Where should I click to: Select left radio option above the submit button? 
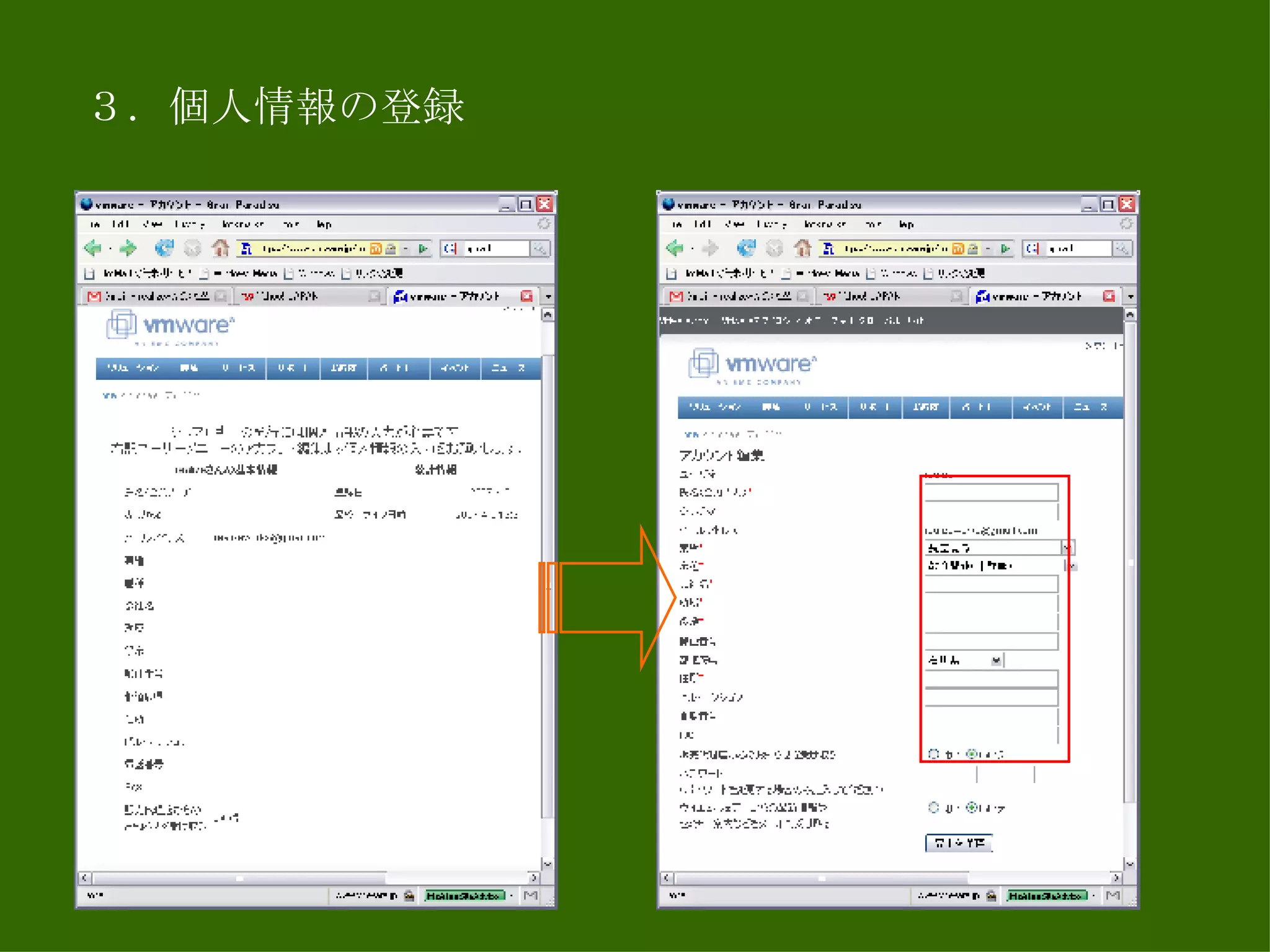coord(933,807)
